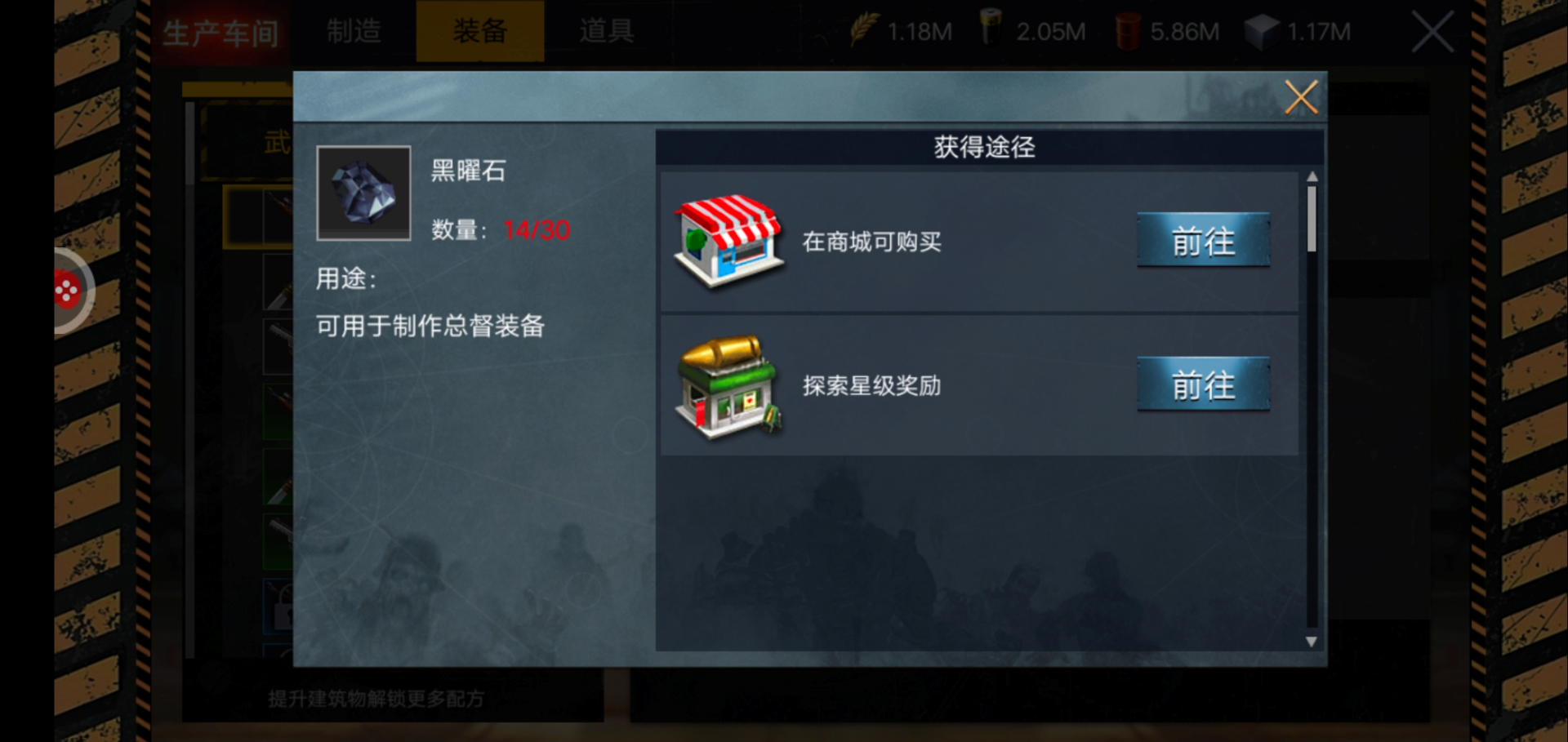Click the red-striped mall shop icon
Screen dimensions: 1568x742
coord(728,241)
